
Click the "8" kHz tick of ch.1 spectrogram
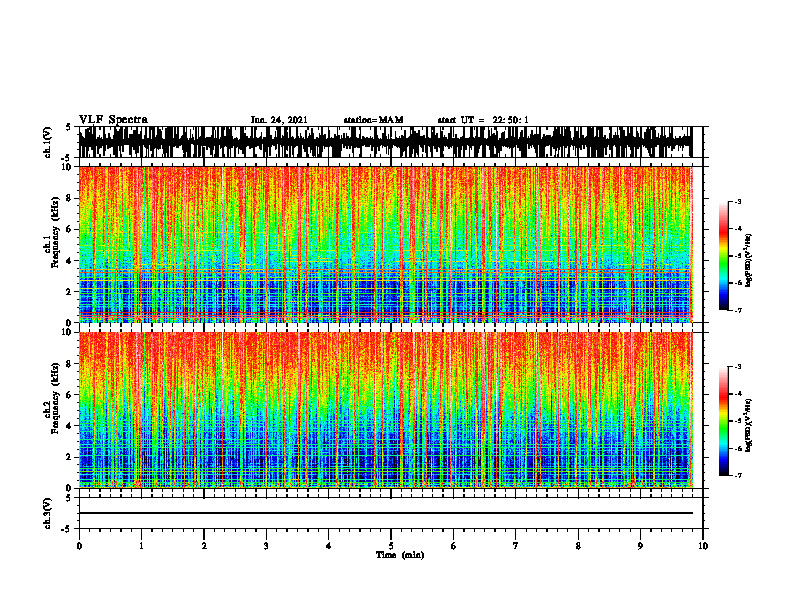click(x=70, y=198)
